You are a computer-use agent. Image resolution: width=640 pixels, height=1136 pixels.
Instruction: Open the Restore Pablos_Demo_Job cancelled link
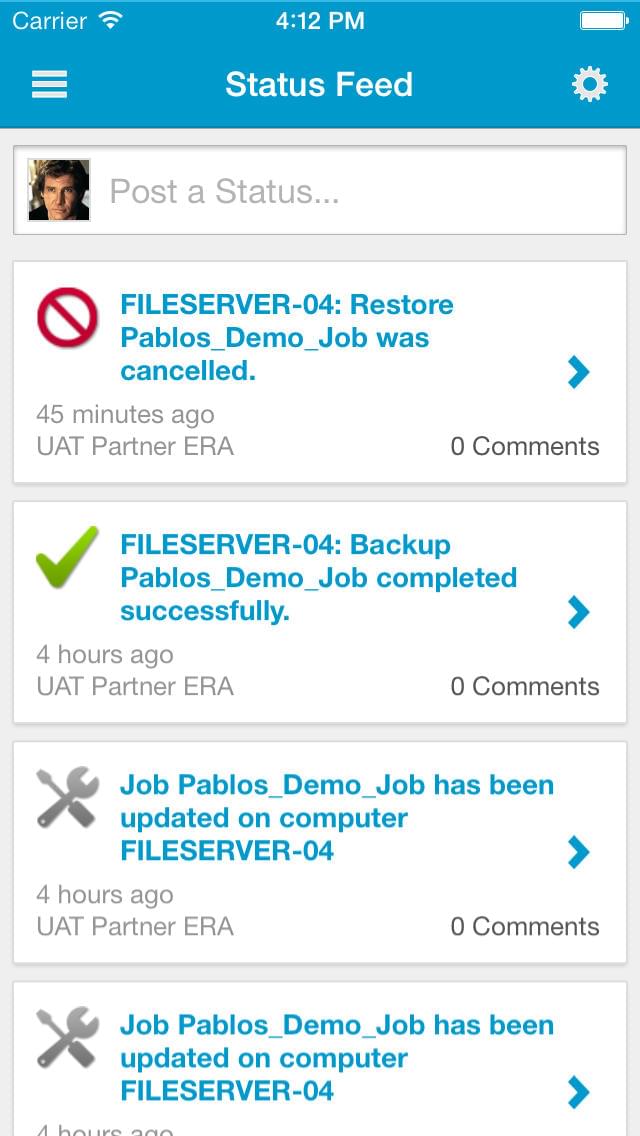[287, 338]
